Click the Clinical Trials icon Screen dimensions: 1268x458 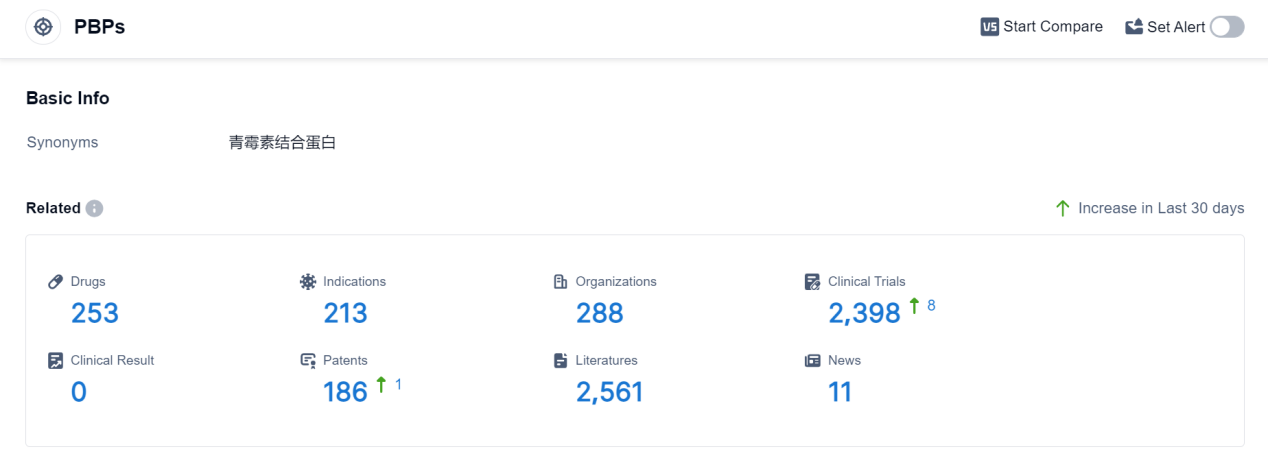(x=813, y=282)
